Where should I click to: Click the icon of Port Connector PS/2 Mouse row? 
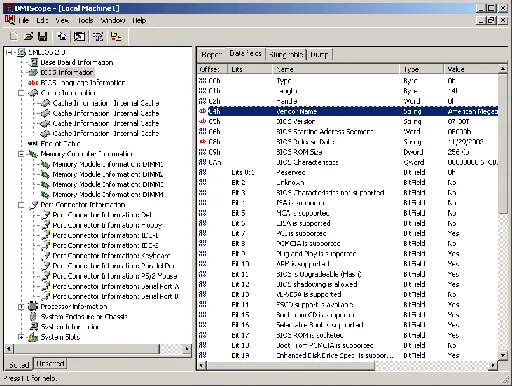click(x=46, y=276)
